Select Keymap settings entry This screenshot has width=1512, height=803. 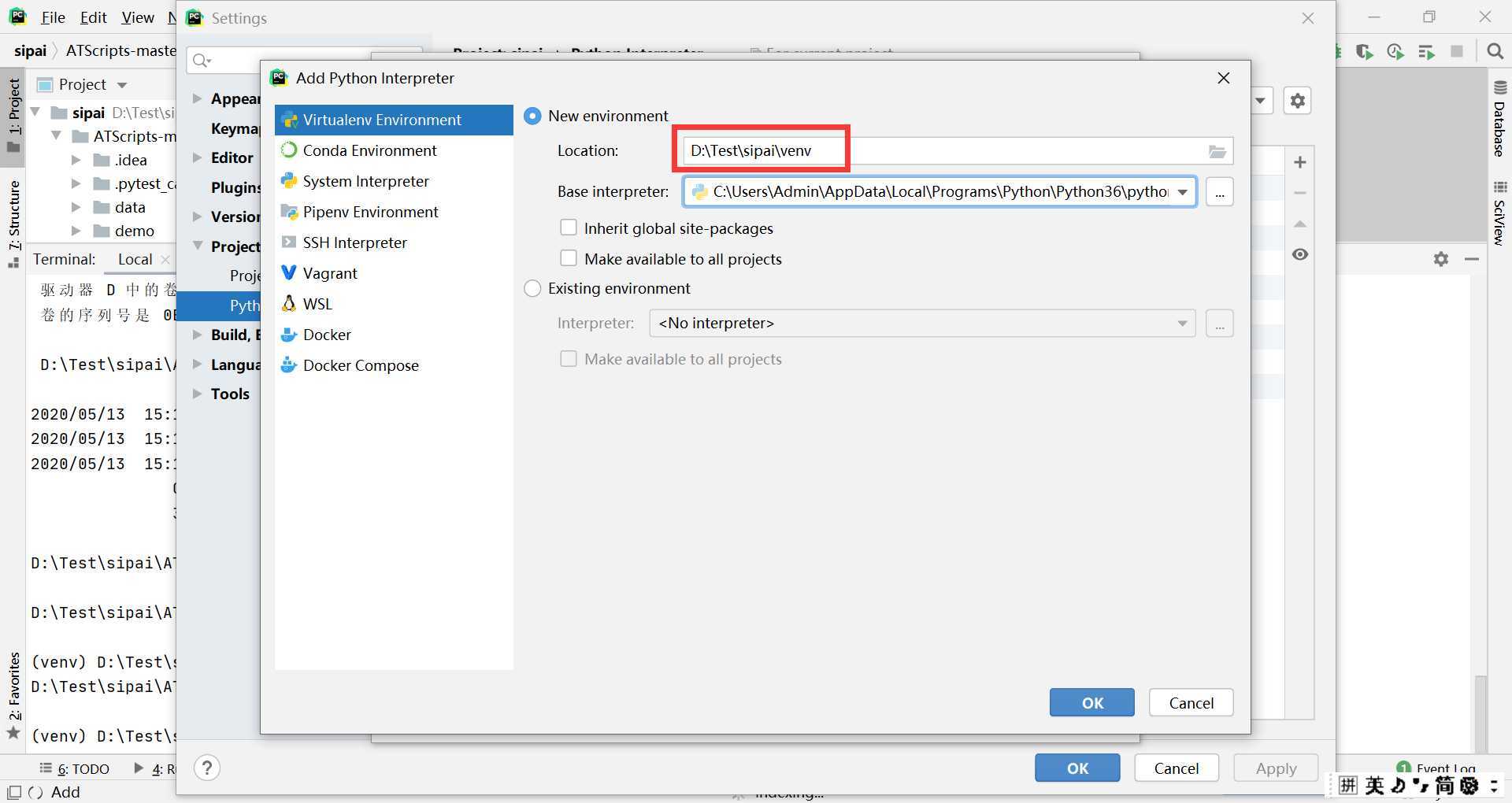(235, 128)
